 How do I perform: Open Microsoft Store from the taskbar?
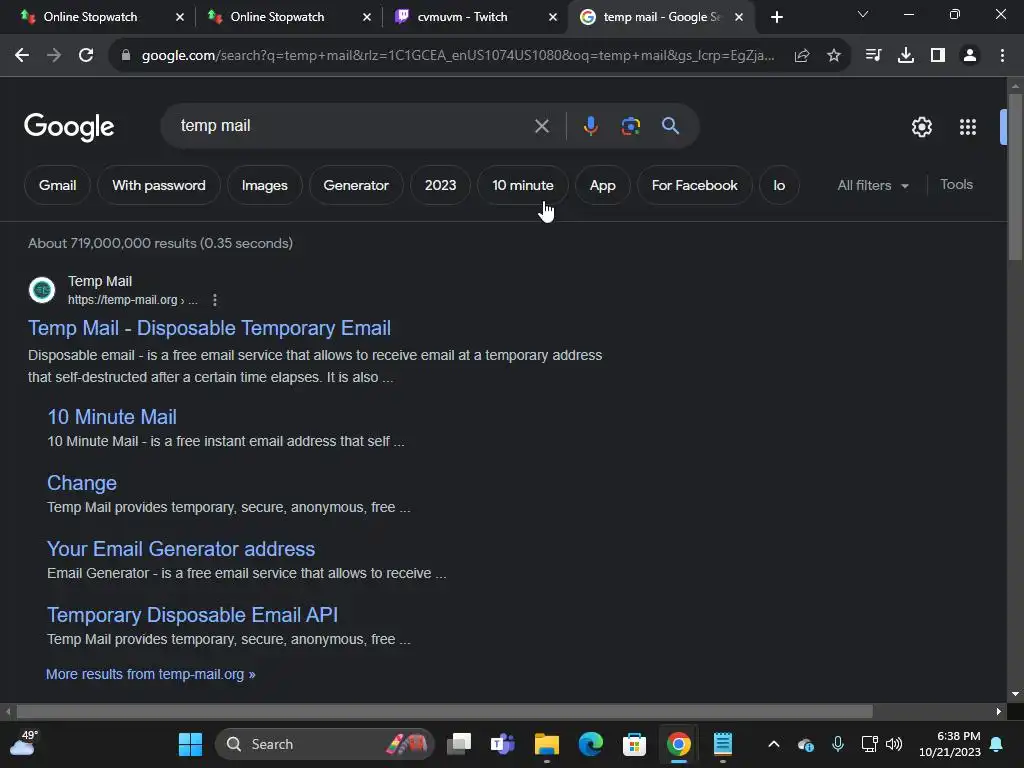click(x=634, y=744)
